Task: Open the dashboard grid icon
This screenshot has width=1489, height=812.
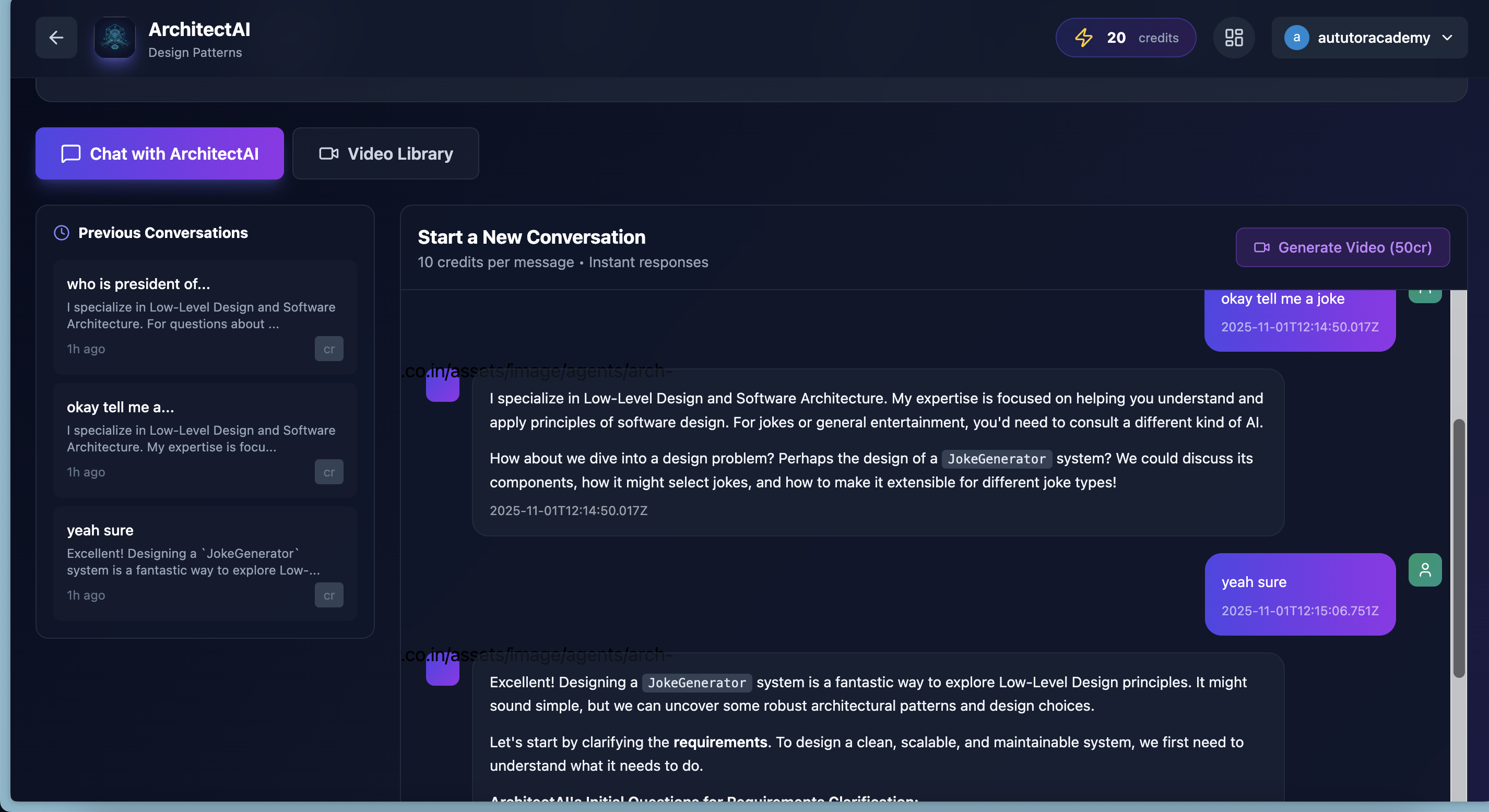Action: click(x=1234, y=38)
